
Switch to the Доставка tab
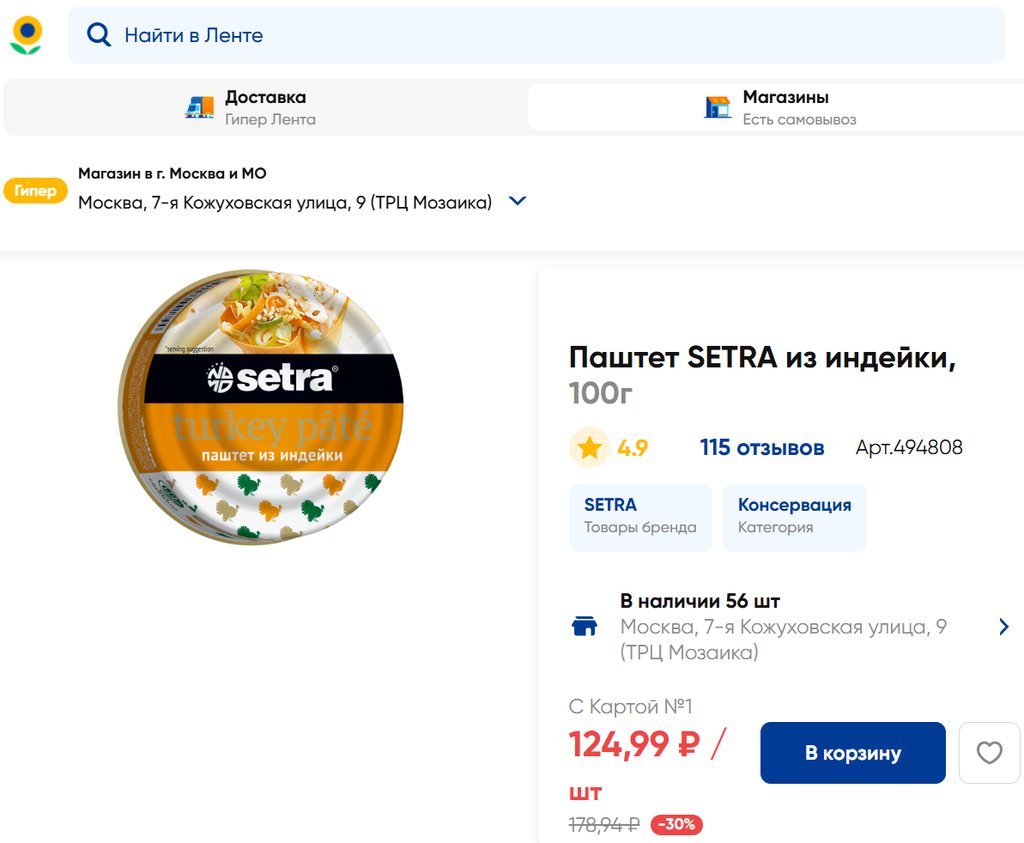coord(265,107)
